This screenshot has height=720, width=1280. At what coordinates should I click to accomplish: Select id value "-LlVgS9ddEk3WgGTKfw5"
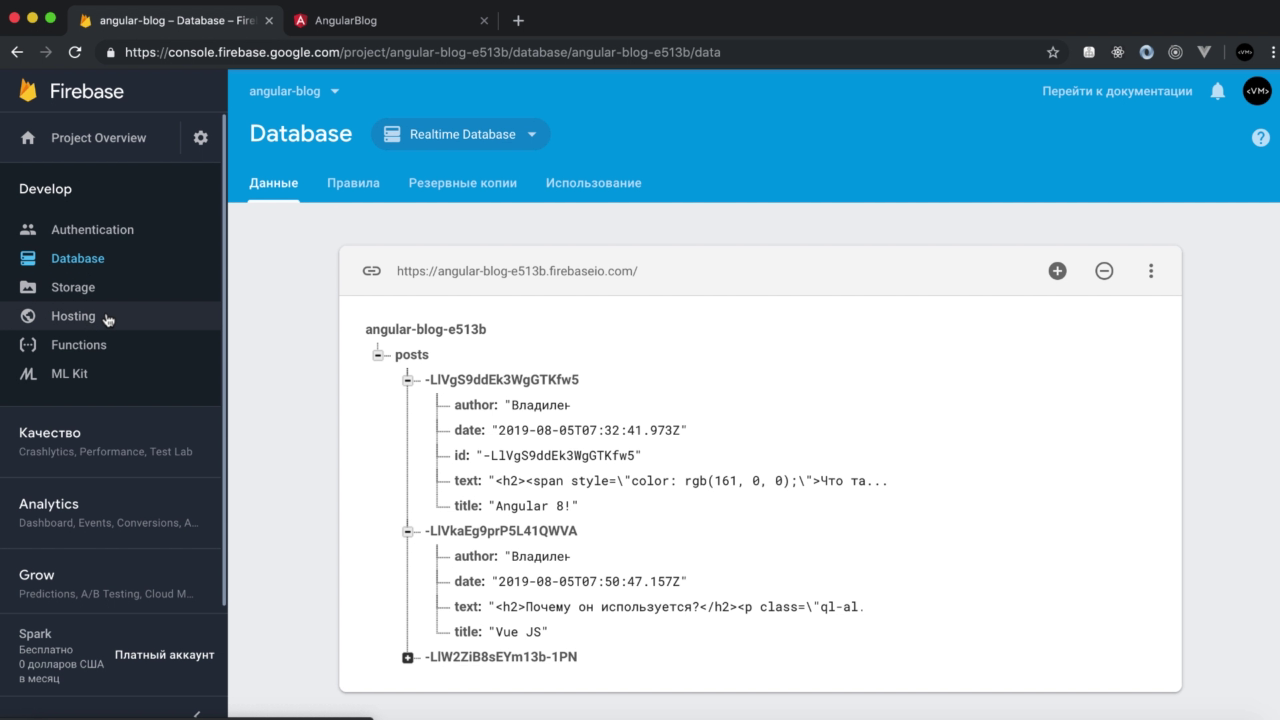[x=559, y=456]
